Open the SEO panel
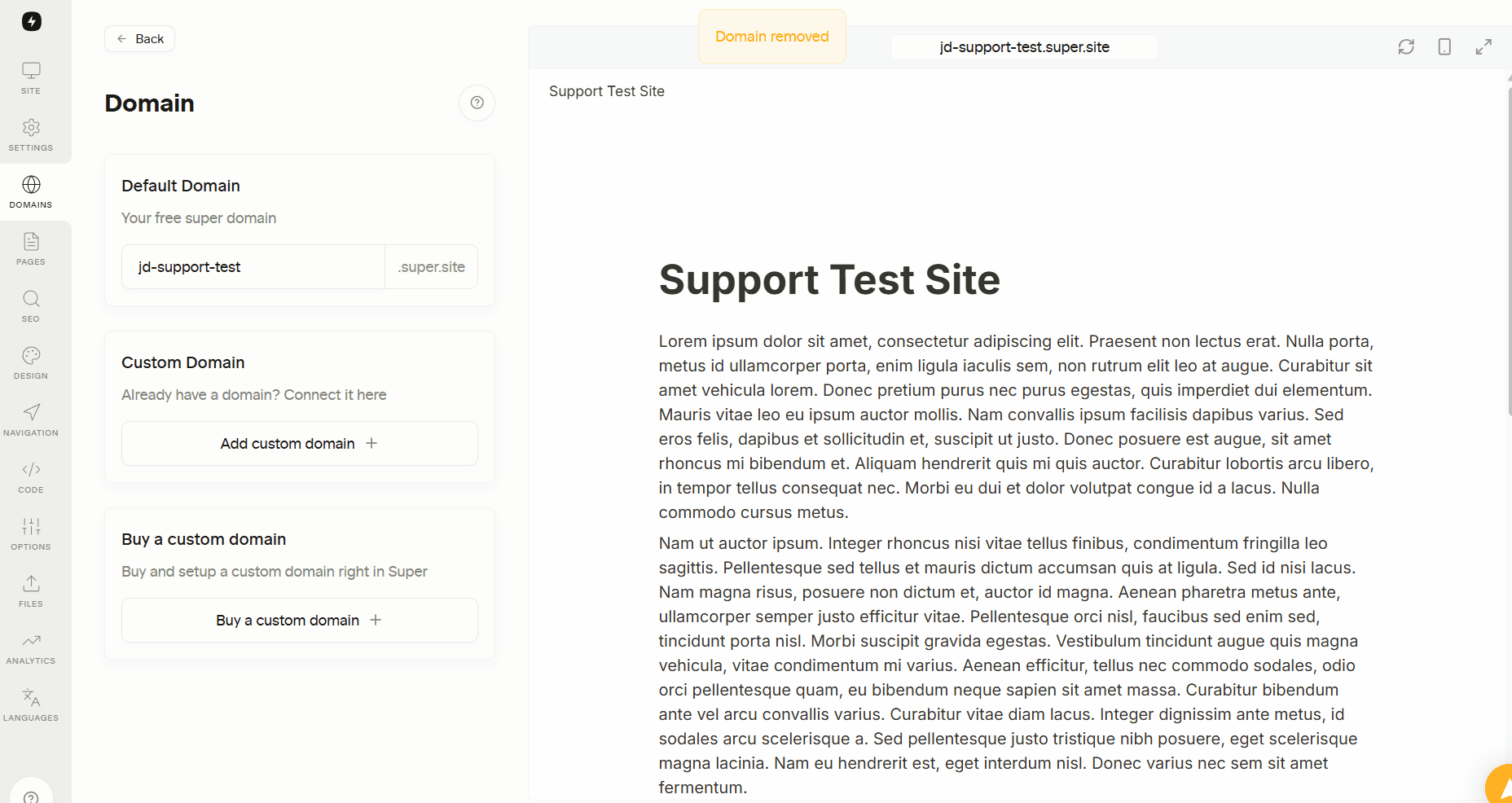 (x=31, y=306)
